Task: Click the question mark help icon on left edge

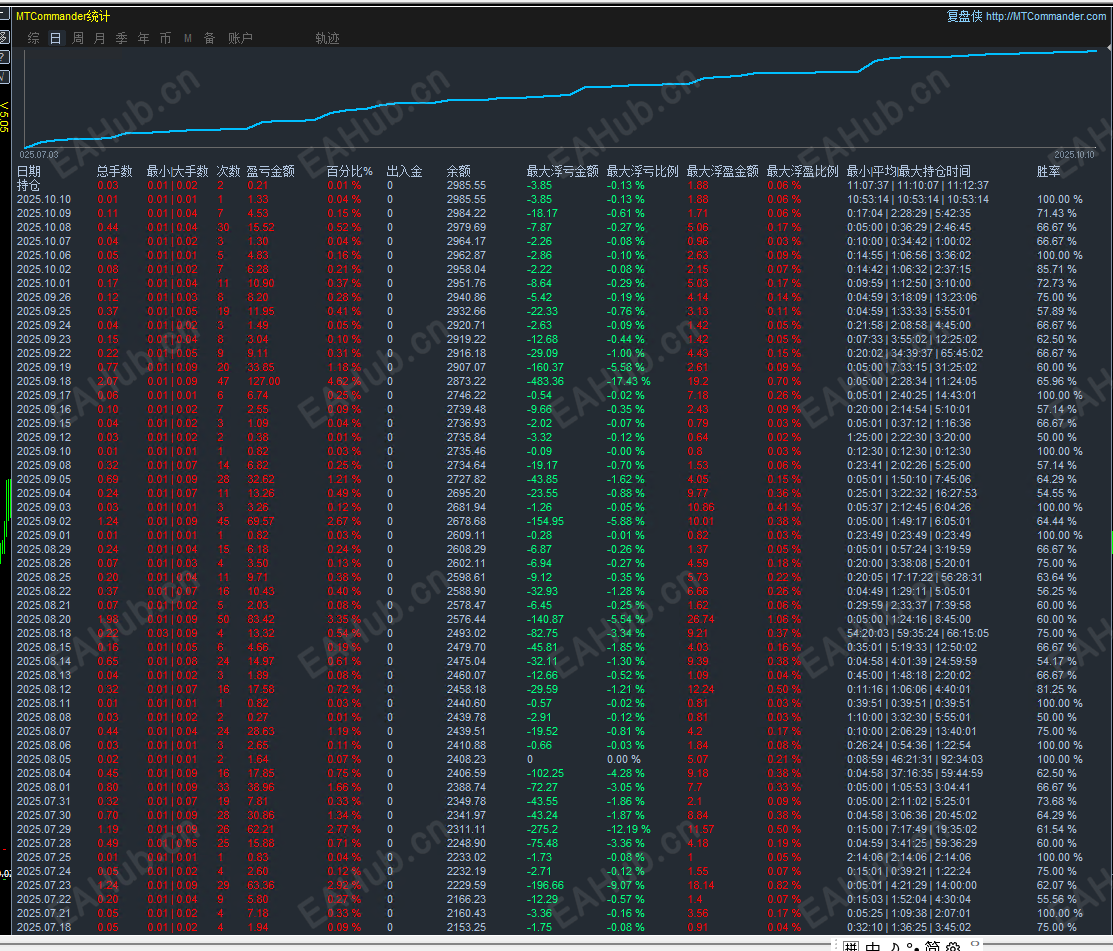Action: coord(4,57)
